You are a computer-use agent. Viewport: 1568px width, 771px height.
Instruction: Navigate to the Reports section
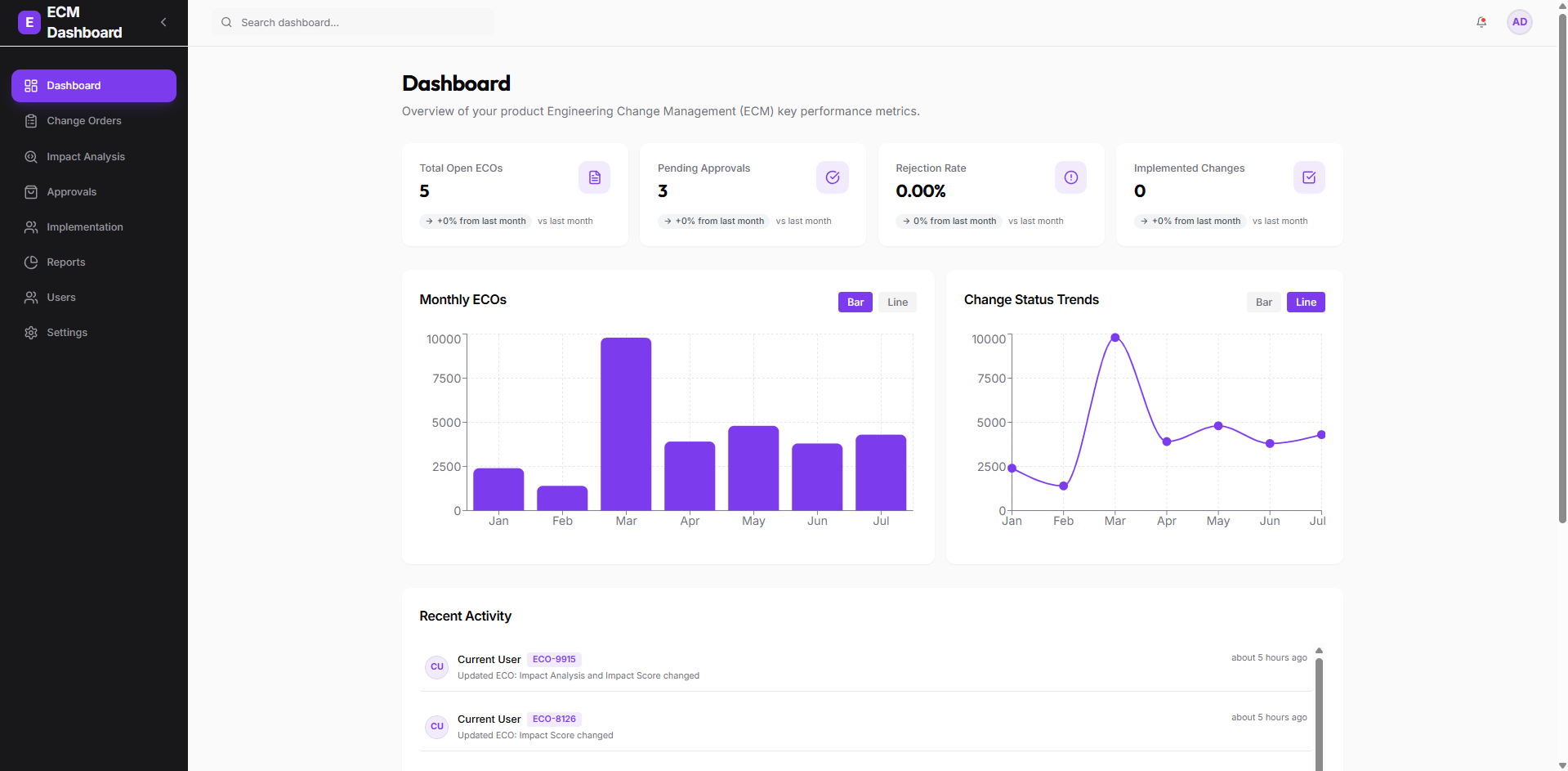[65, 262]
